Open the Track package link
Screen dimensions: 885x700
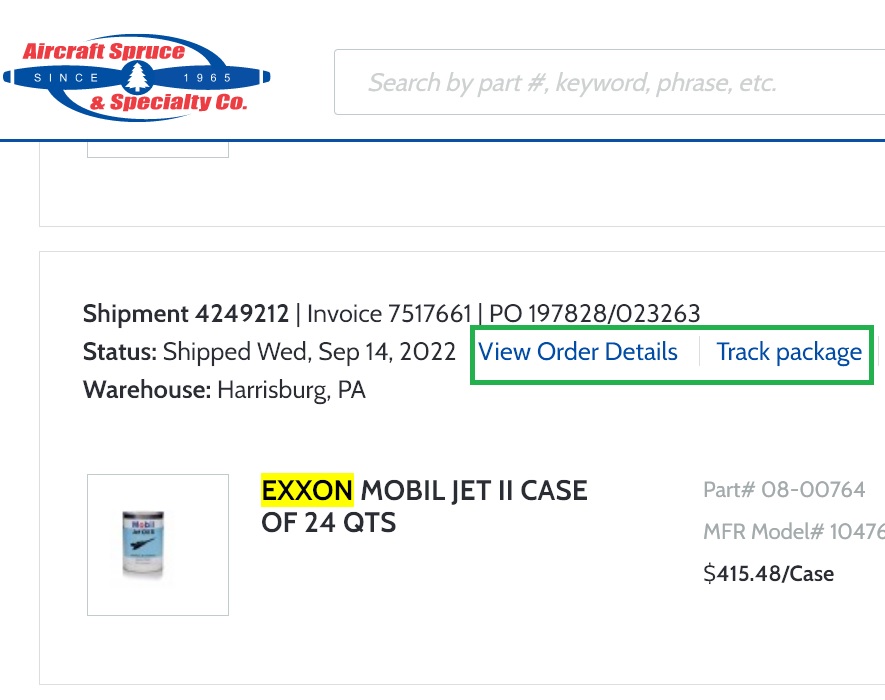(789, 352)
